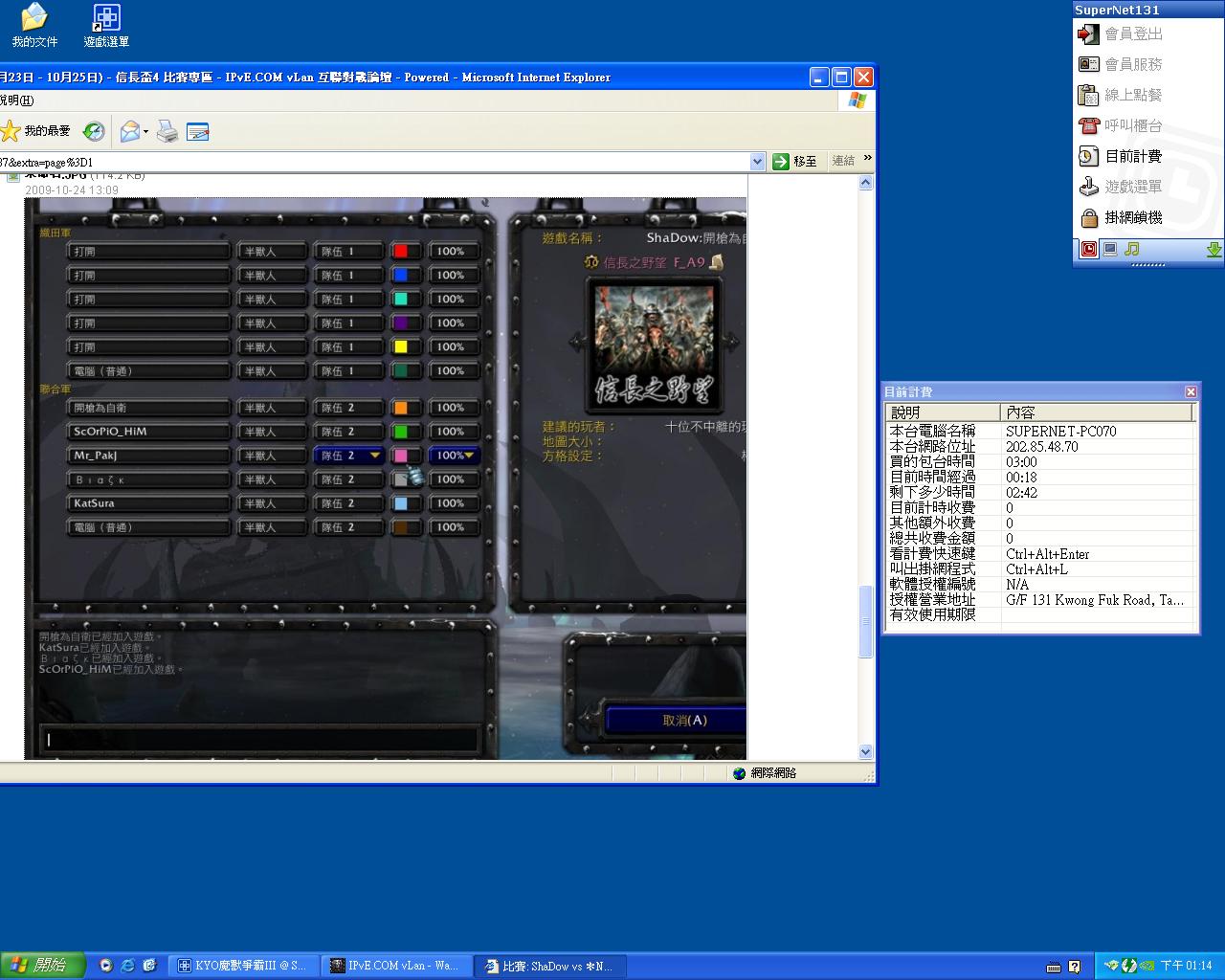Switch to KYO魔獸爭霸III taskbar window

[x=243, y=966]
